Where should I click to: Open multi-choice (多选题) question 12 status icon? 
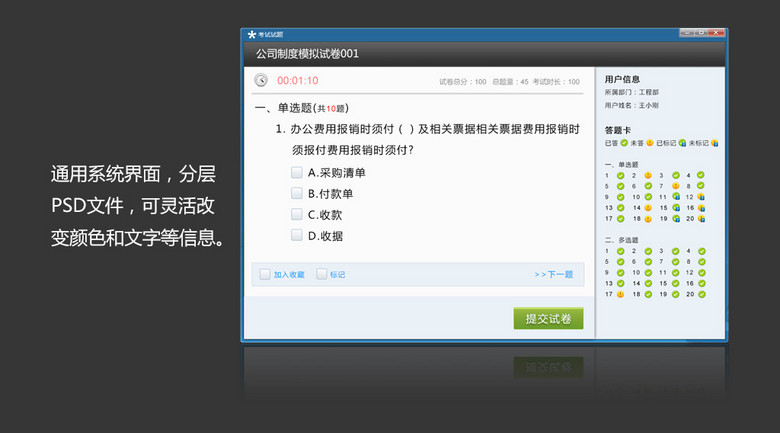[x=701, y=273]
